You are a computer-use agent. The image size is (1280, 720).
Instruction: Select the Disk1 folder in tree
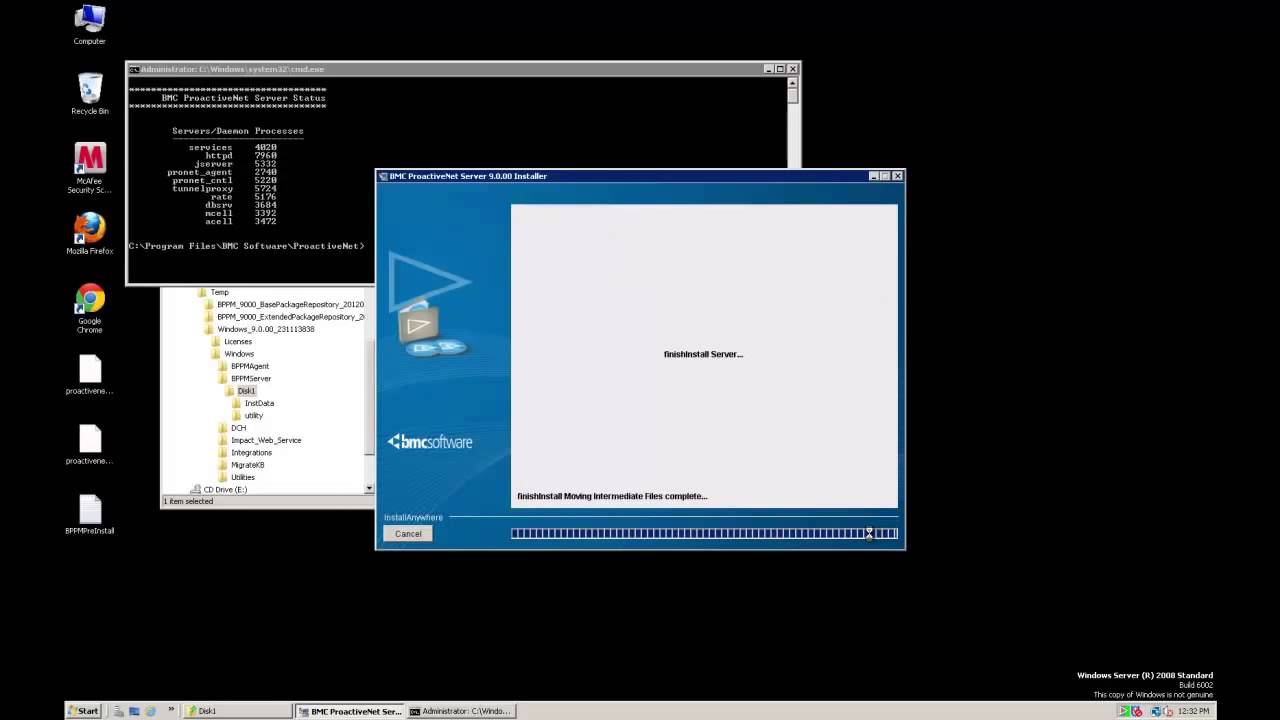point(240,391)
